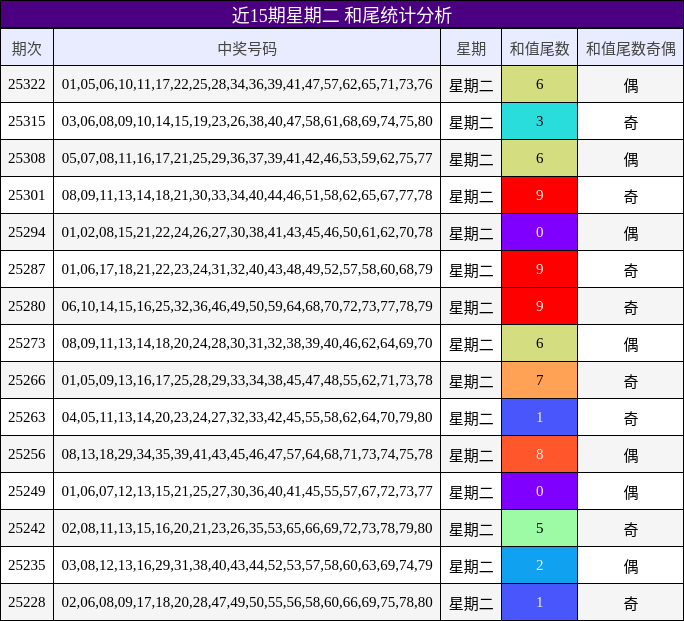Click the 奇 parity cell for issue 25228
Screen dimensions: 684x621
click(630, 602)
